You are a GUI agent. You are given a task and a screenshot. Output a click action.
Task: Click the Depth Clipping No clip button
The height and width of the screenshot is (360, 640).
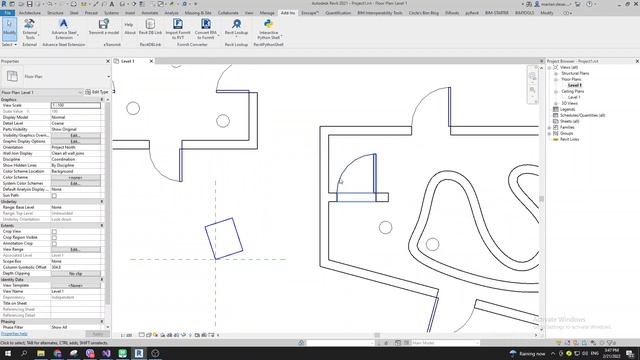click(x=76, y=273)
